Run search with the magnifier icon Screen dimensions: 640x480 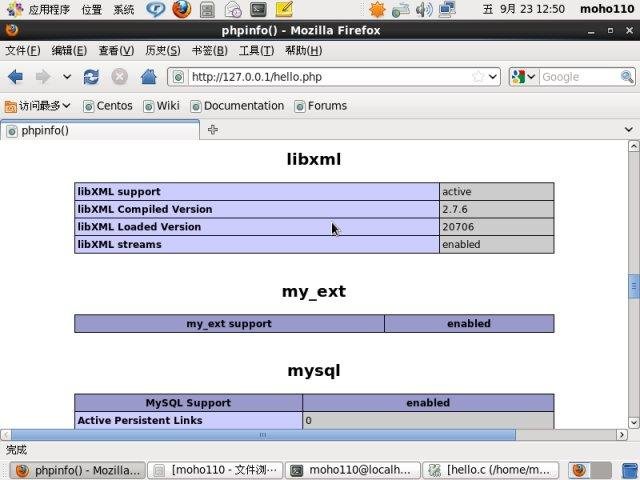(x=627, y=77)
